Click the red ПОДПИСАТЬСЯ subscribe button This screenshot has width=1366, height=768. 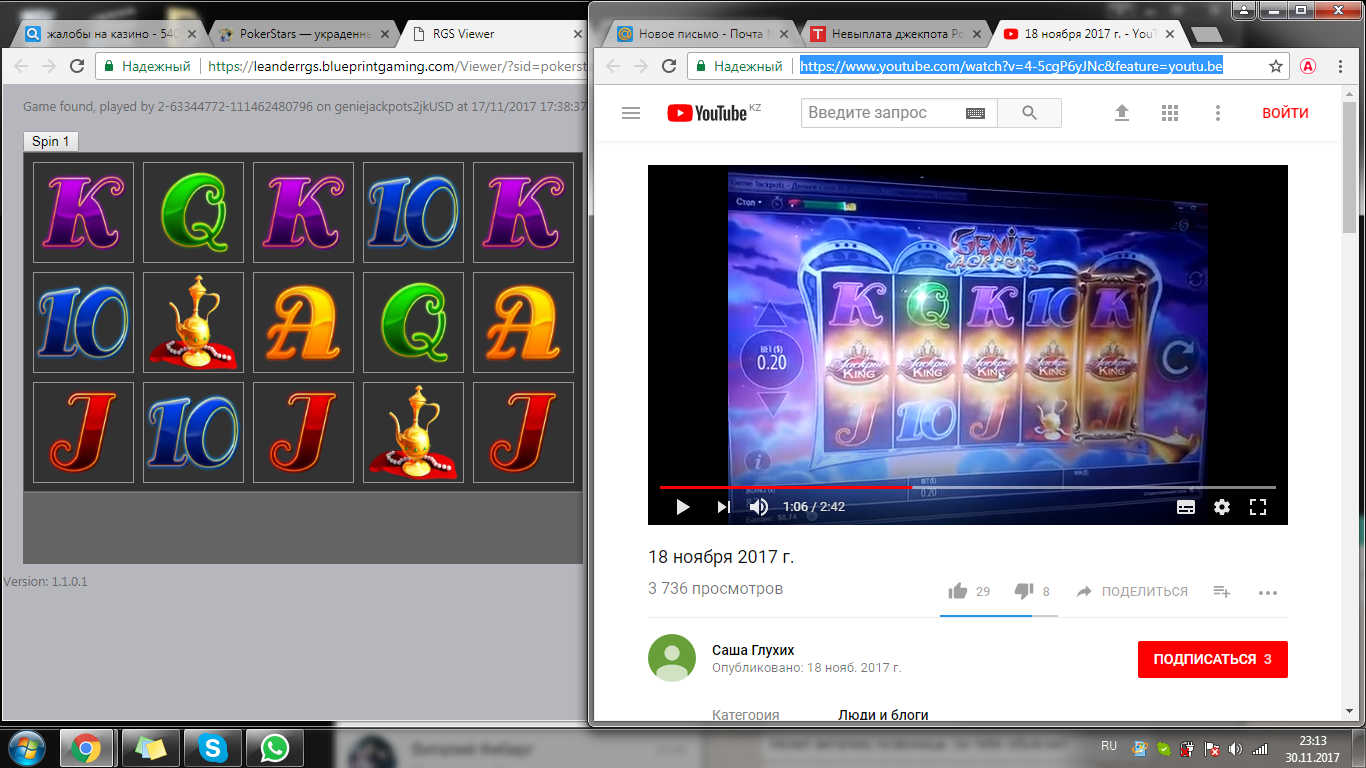pos(1212,659)
